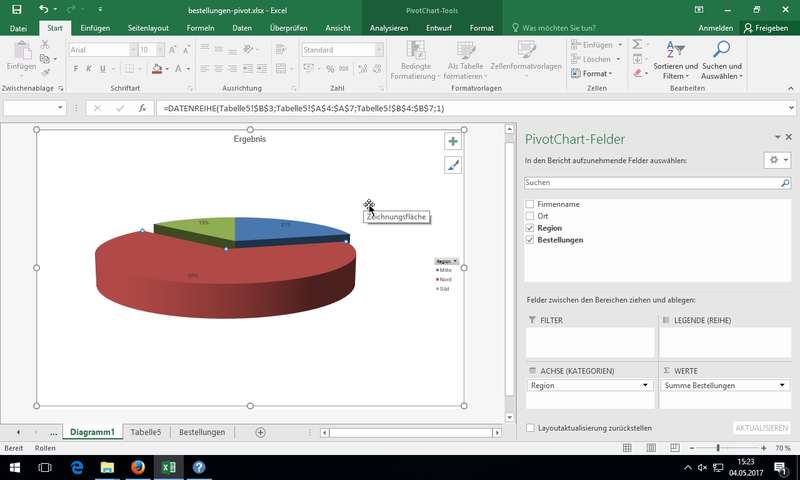Click the insert function fx icon
800x480 pixels.
[x=143, y=107]
